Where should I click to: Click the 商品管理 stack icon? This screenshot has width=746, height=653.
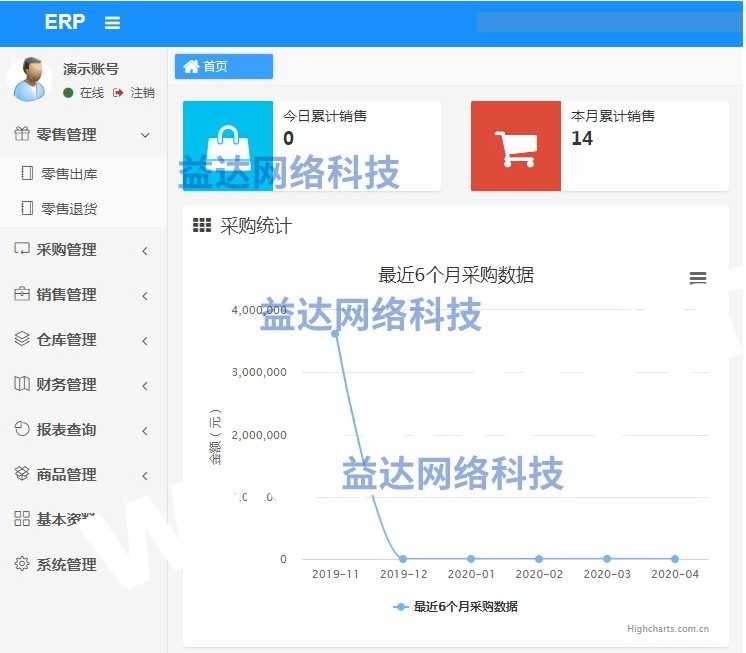[22, 473]
